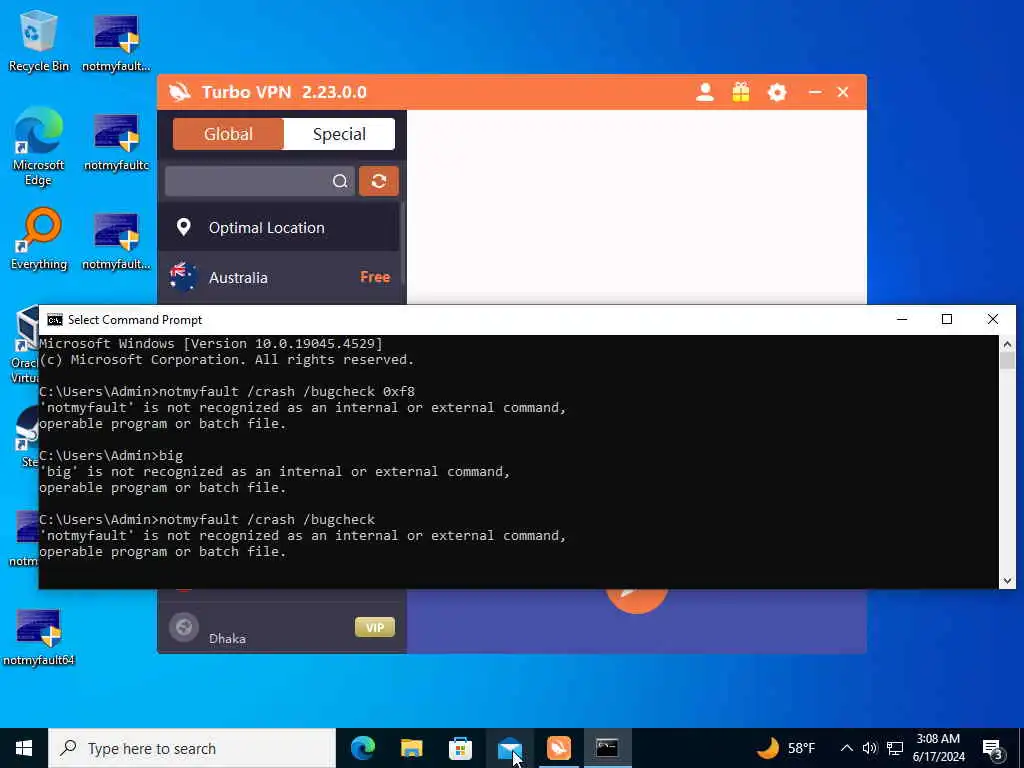Click the orange connect button in Turbo VPN
The image size is (1024, 768).
tap(637, 600)
